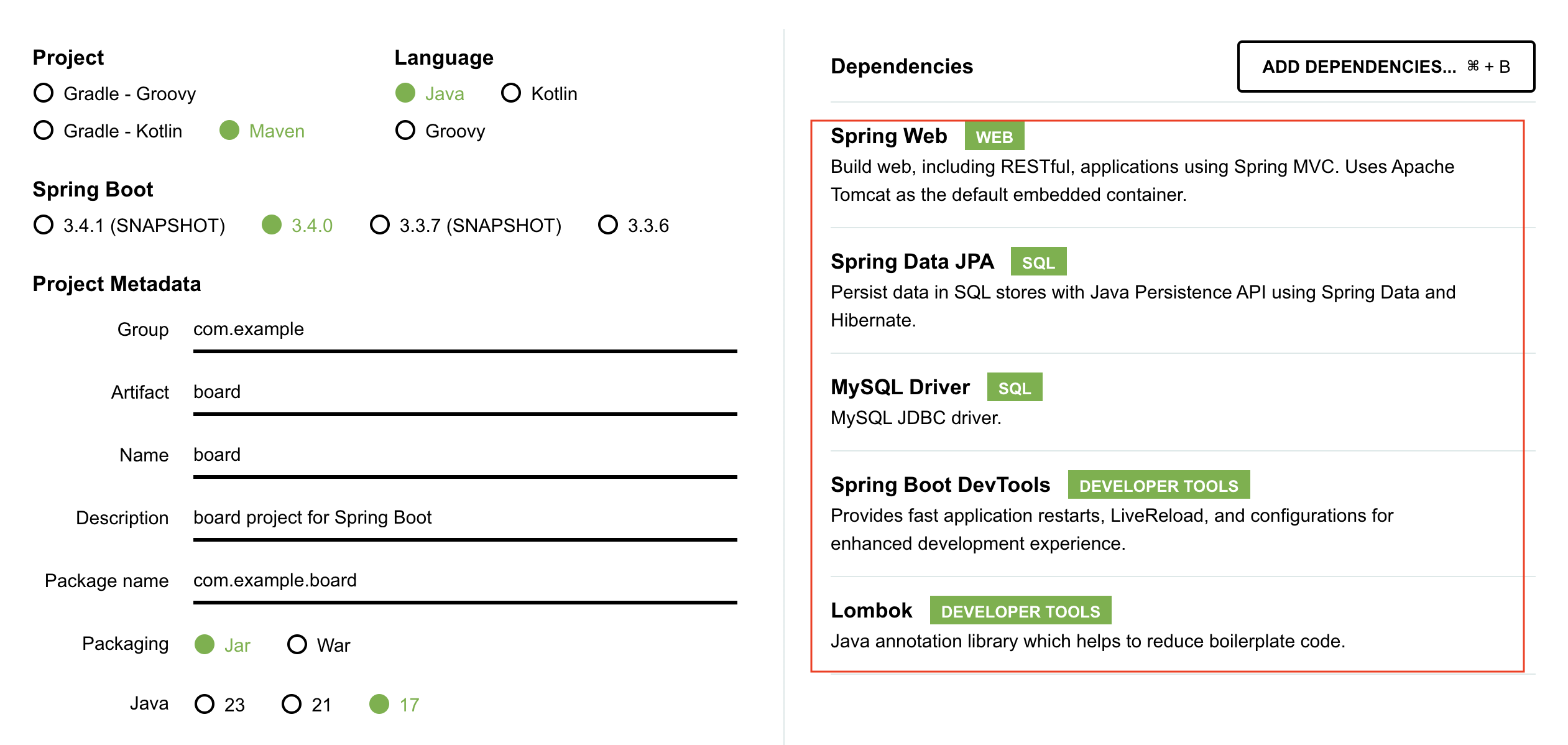Click the DEVELOPER TOOLS tag on Spring Boot DevTools
The width and height of the screenshot is (1568, 745).
[x=1160, y=486]
